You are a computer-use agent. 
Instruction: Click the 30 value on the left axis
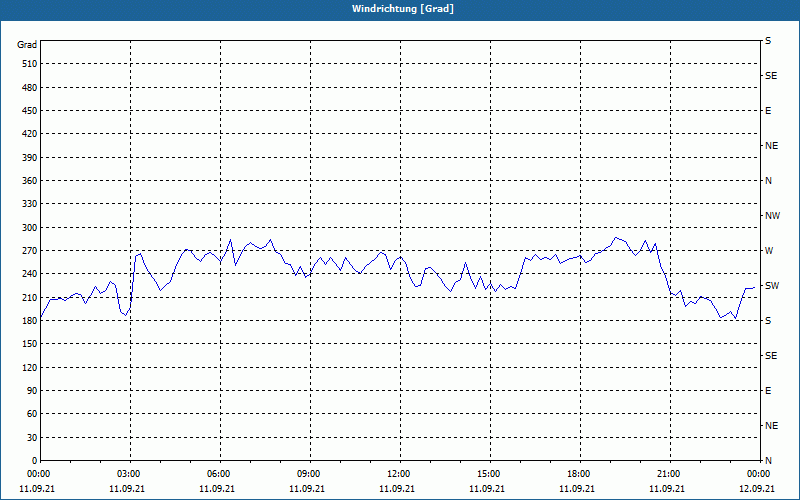click(32, 438)
